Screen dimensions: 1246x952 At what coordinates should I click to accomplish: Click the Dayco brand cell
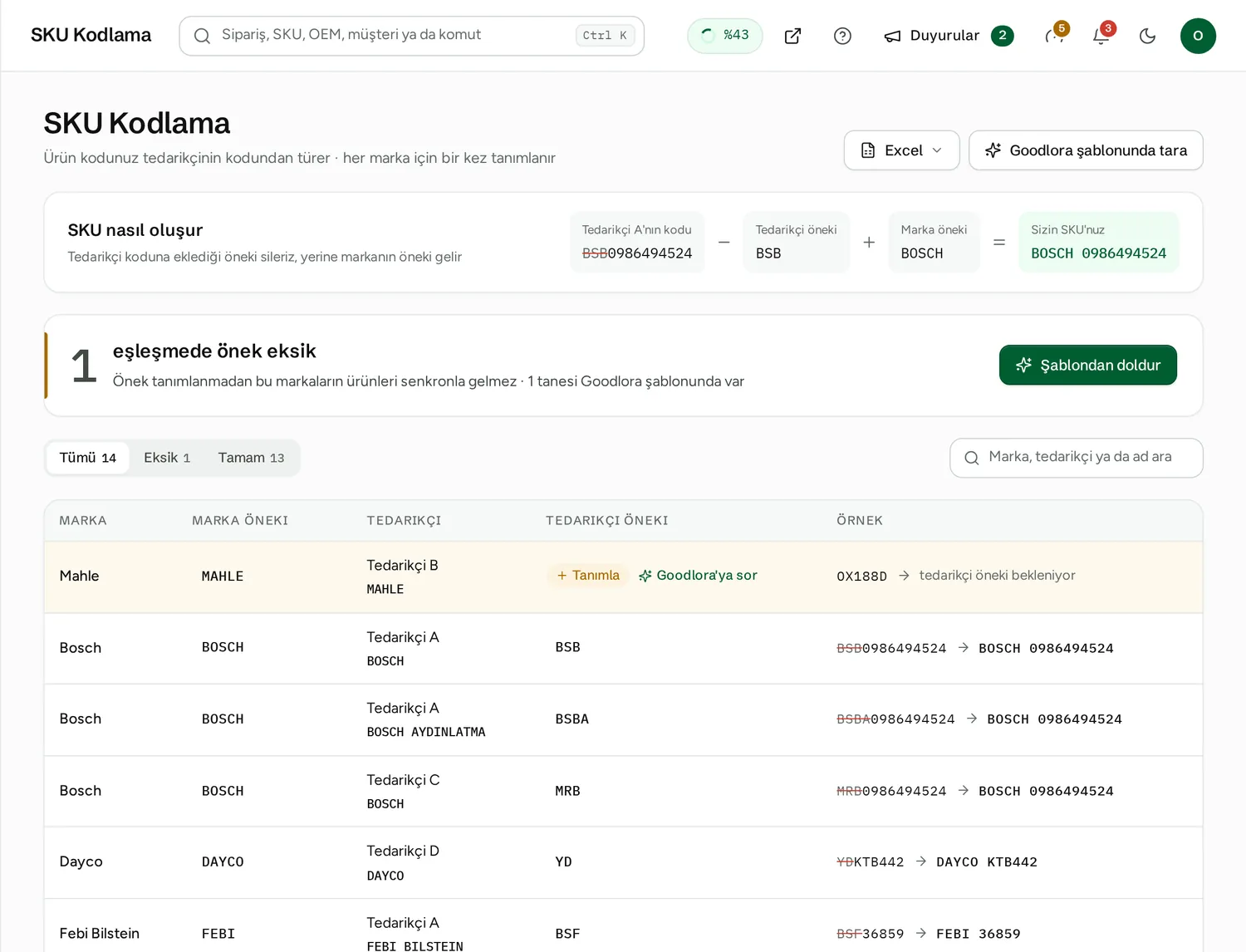coord(81,861)
